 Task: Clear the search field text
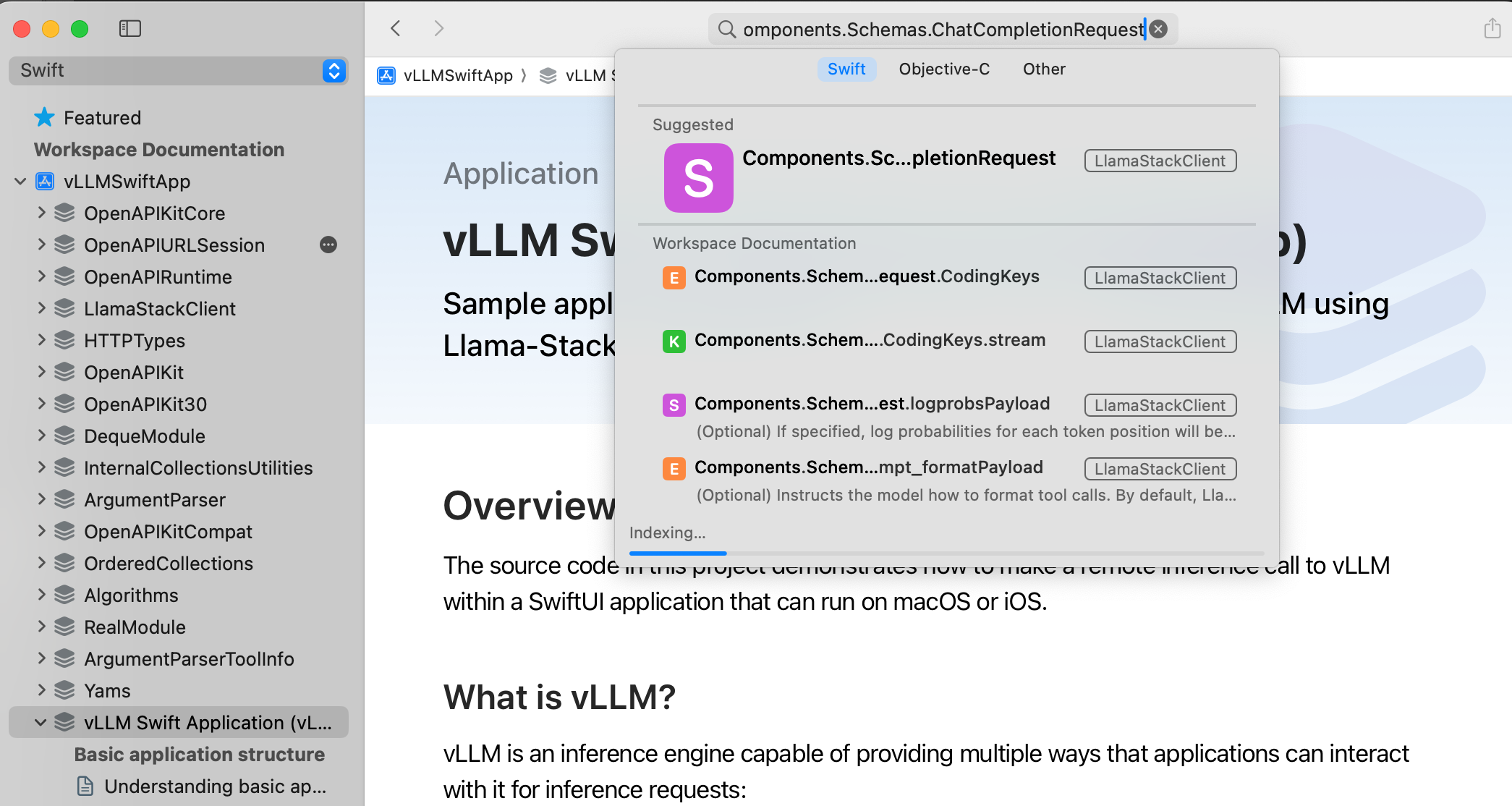(x=1159, y=29)
